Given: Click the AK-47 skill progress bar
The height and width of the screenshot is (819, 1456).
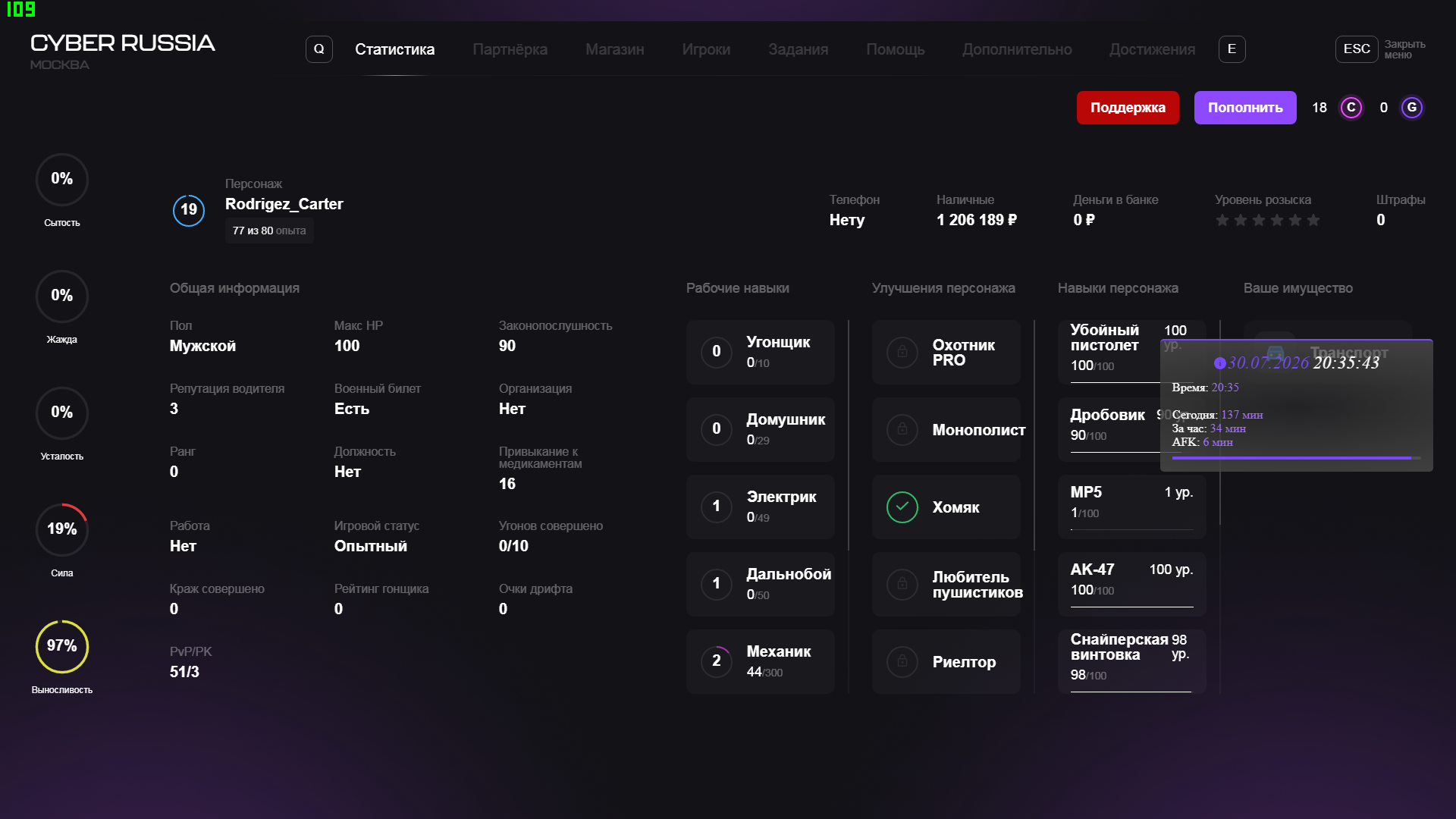Looking at the screenshot, I should tap(1132, 607).
